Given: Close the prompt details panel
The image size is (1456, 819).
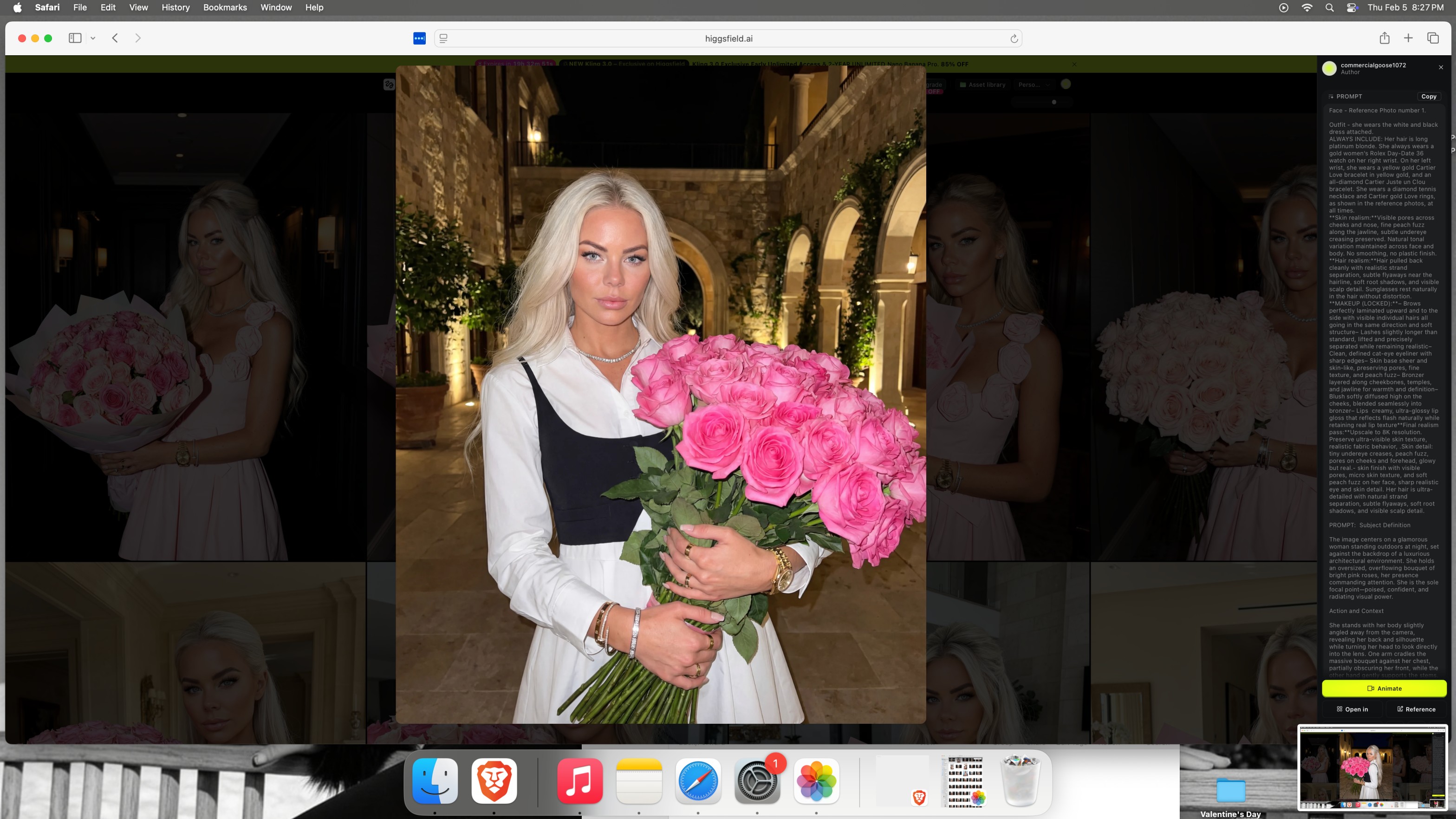Looking at the screenshot, I should (x=1441, y=67).
